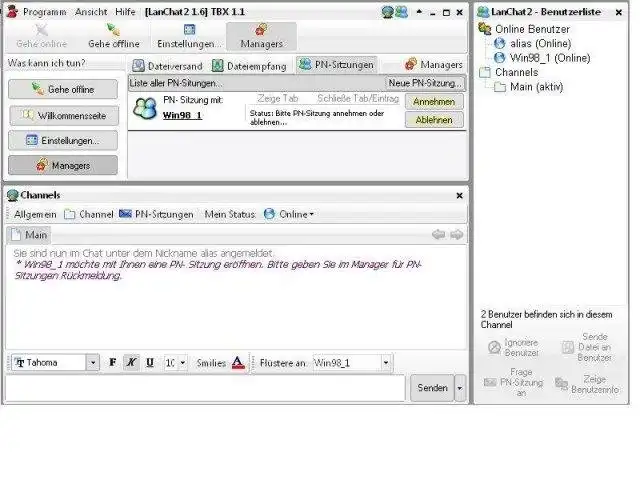Image resolution: width=640 pixels, height=480 pixels.
Task: Click sidebar Managers button
Action: 63,165
